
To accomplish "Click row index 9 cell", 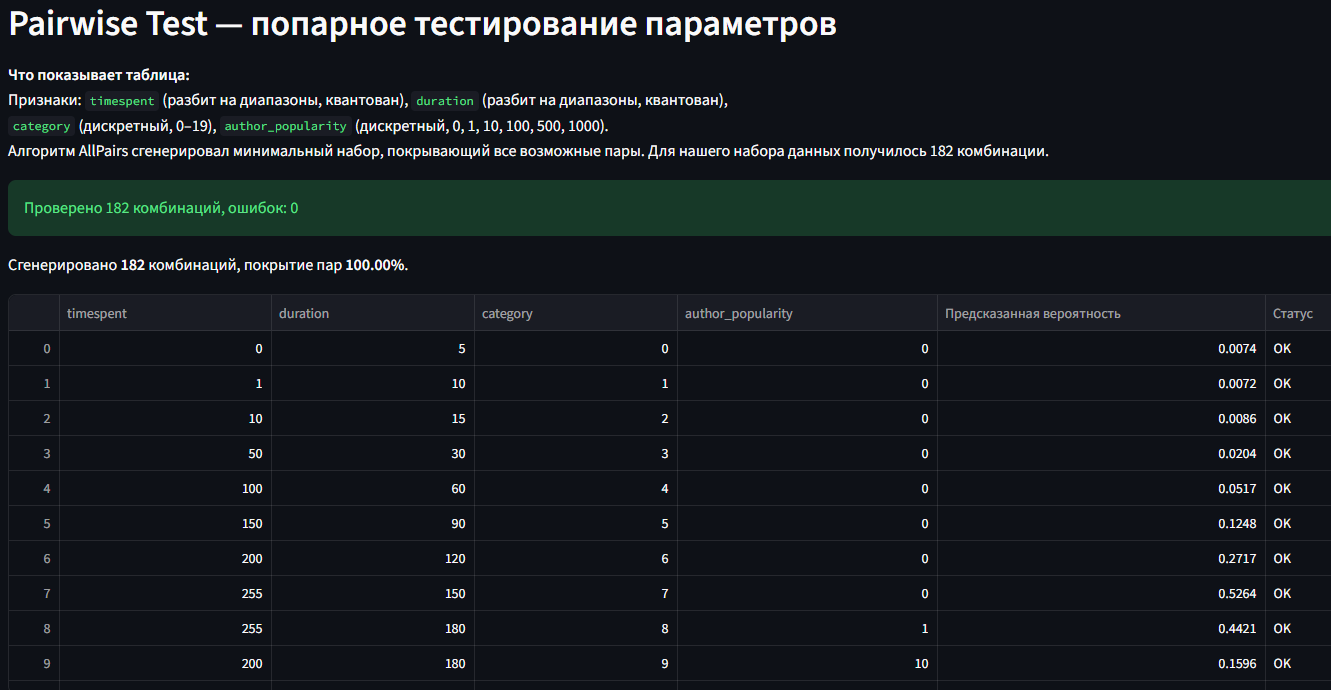I will click(x=34, y=663).
